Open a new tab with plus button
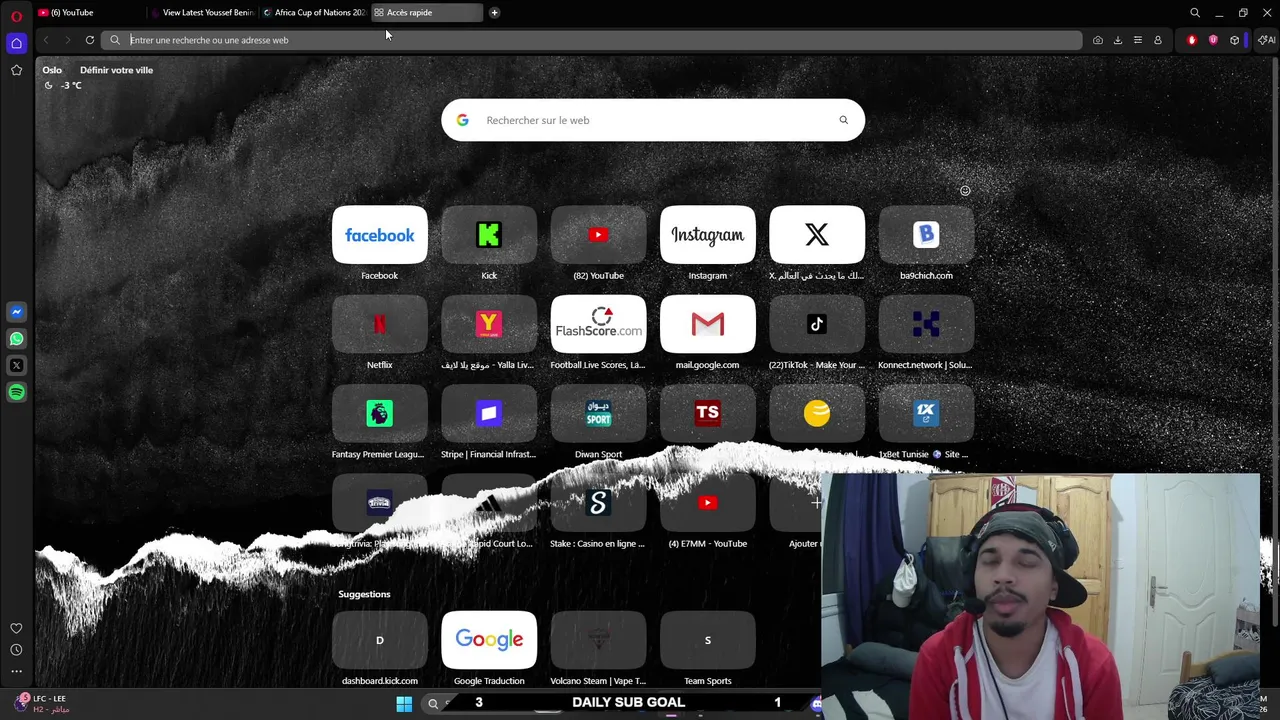This screenshot has width=1280, height=720. [x=494, y=13]
